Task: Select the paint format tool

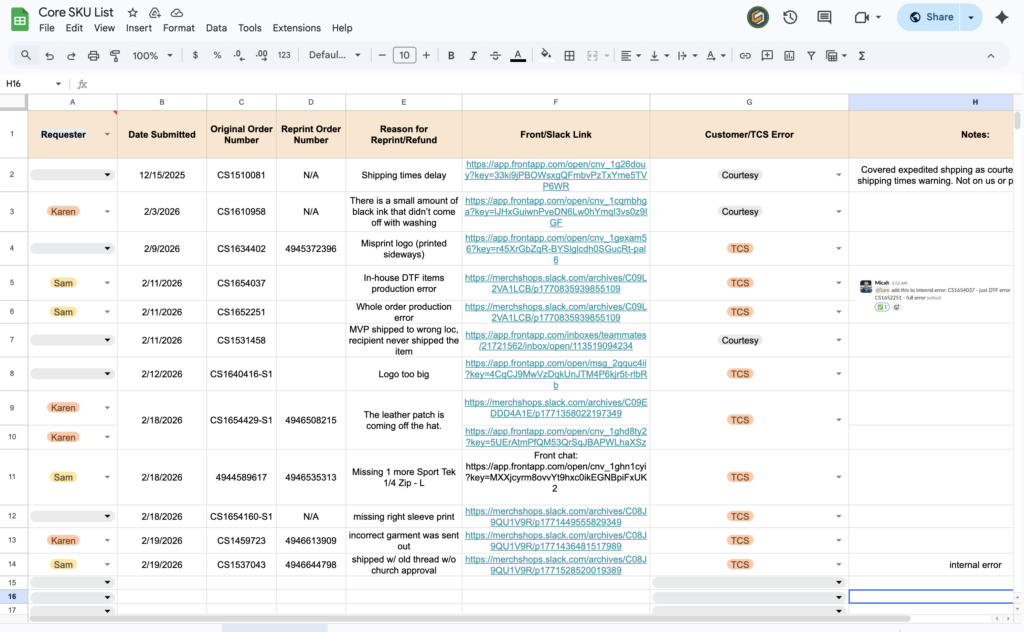Action: pyautogui.click(x=115, y=56)
